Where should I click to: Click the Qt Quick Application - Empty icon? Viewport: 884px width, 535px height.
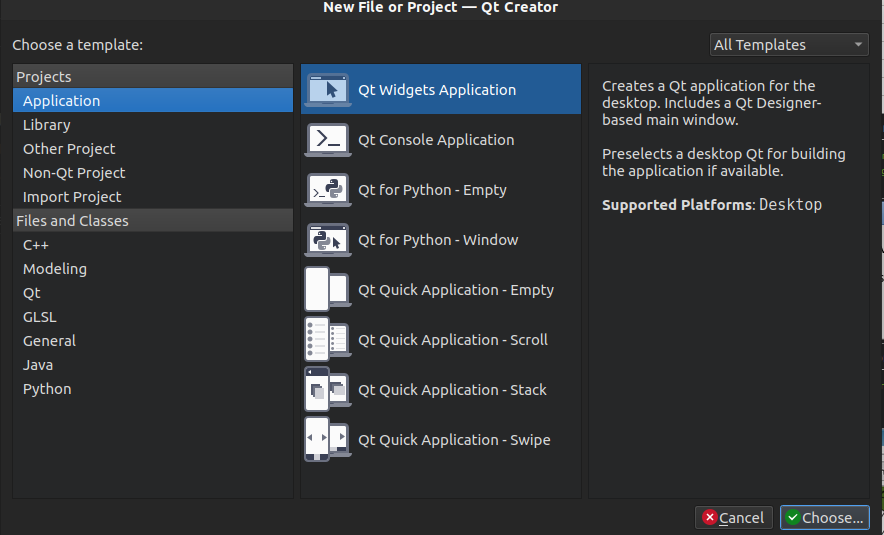[327, 290]
